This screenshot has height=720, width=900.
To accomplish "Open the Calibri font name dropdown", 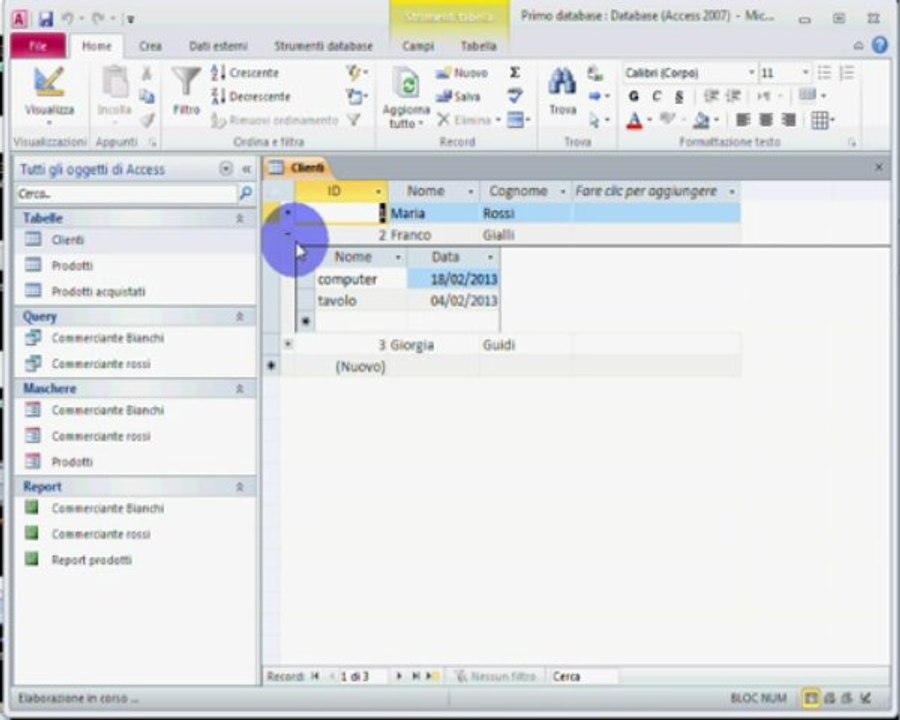I will 751,73.
